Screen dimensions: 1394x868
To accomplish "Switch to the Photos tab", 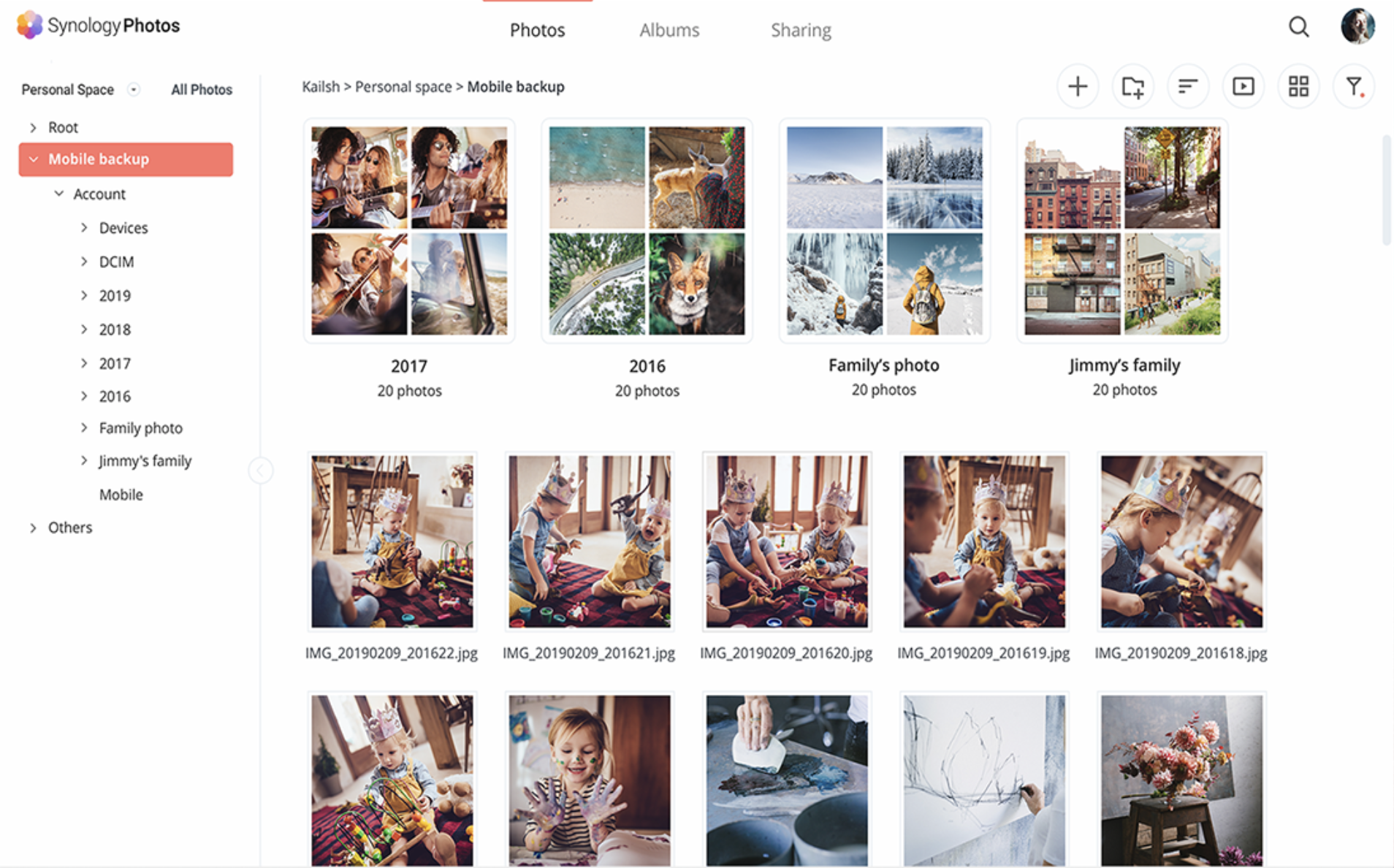I will tap(537, 30).
